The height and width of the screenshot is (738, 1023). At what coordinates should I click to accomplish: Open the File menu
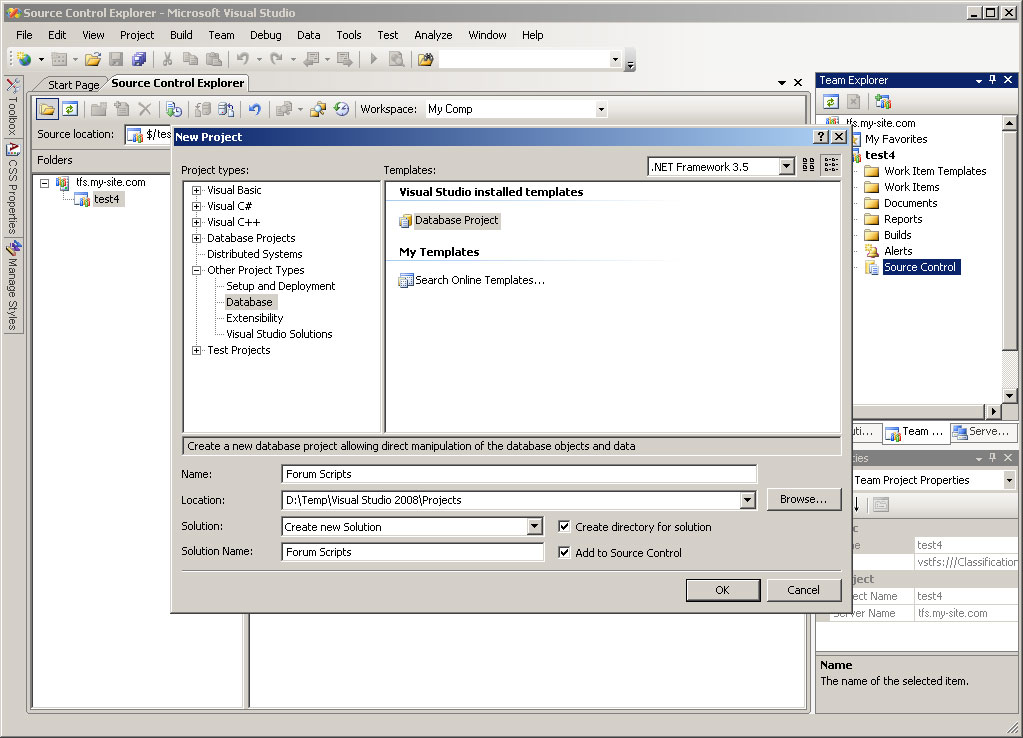pyautogui.click(x=24, y=35)
